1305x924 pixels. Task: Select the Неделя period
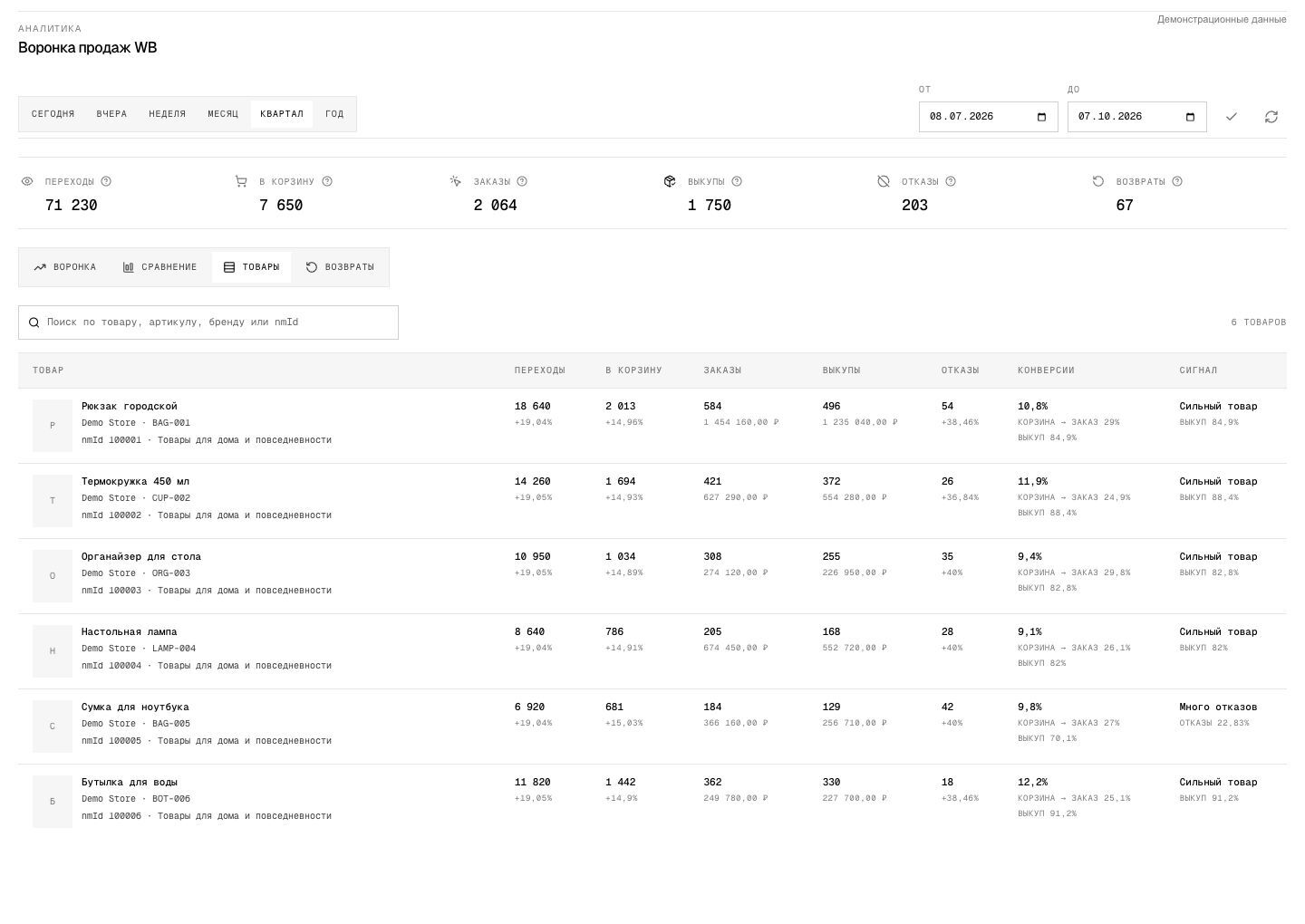[x=168, y=114]
